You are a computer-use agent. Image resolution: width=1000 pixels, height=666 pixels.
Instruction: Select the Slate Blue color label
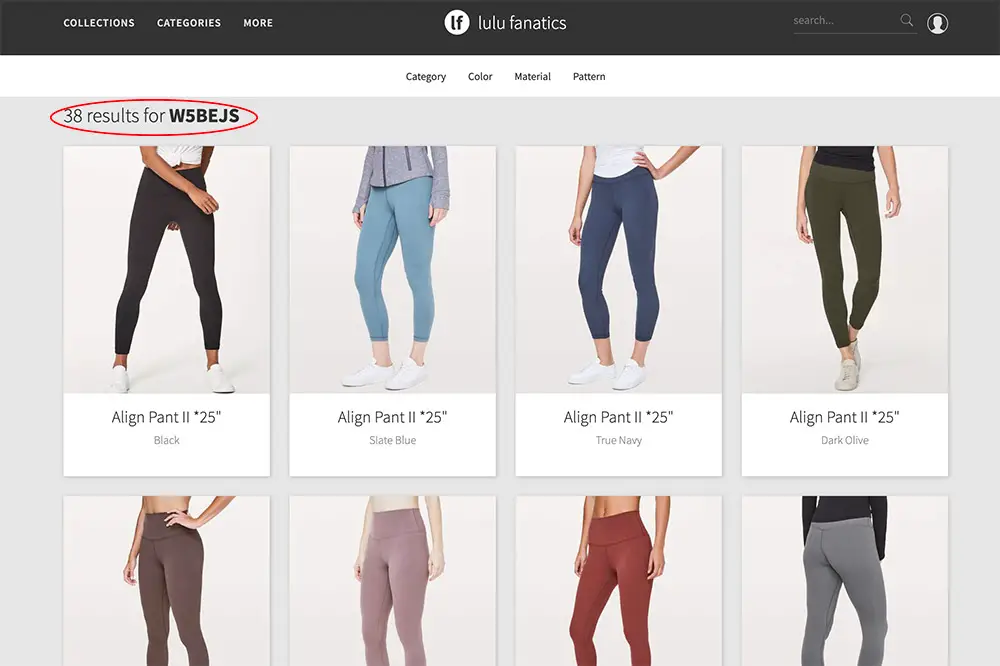pos(392,440)
